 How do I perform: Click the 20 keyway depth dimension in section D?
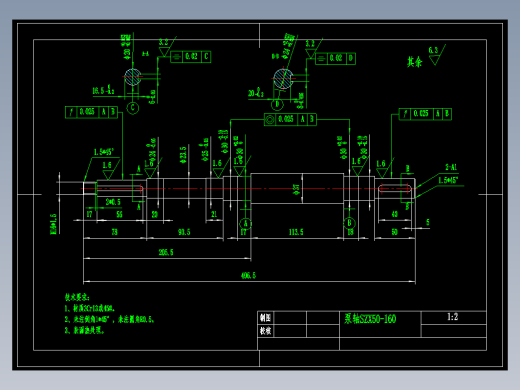(256, 93)
